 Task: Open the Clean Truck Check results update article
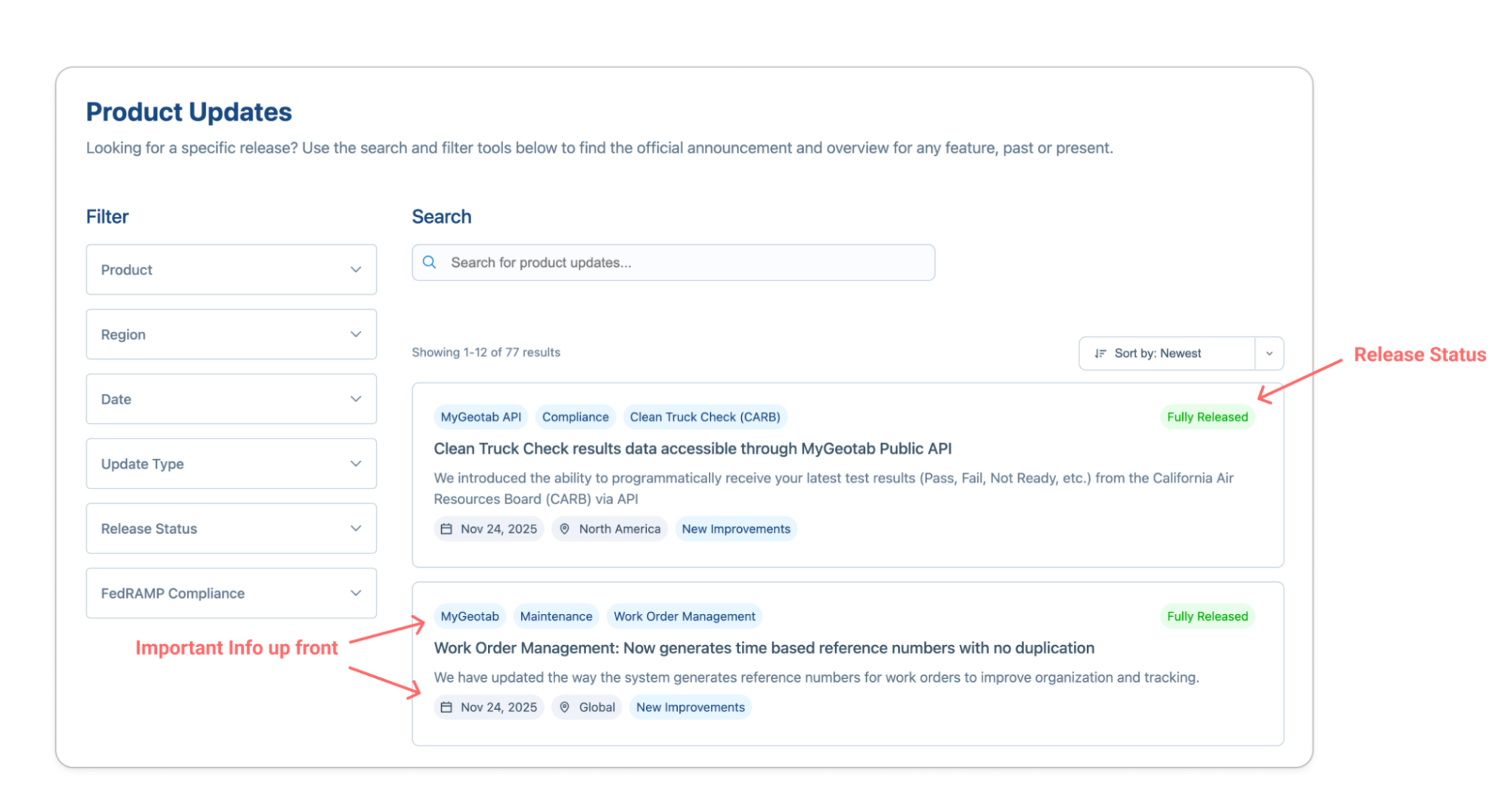[692, 448]
